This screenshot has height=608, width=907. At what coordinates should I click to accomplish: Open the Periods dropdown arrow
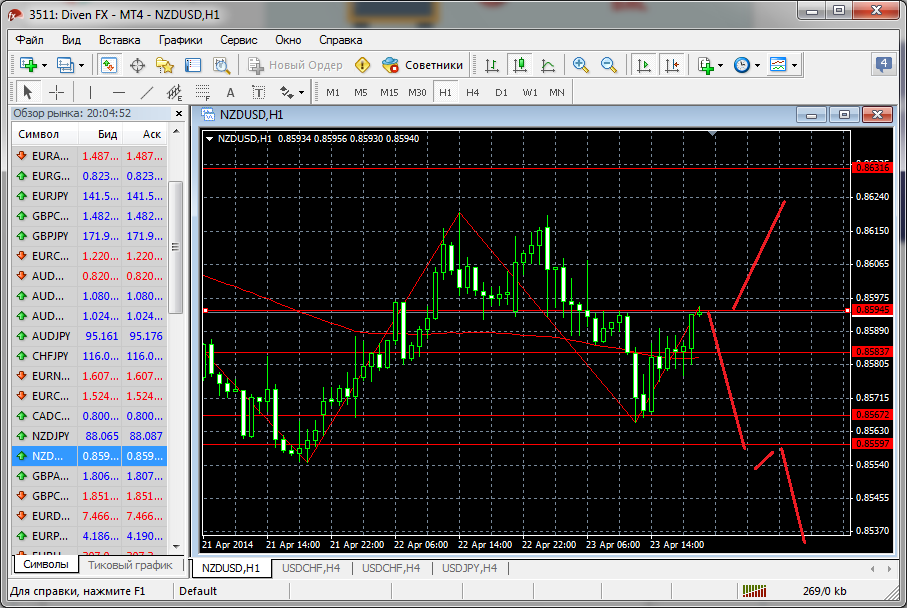757,65
